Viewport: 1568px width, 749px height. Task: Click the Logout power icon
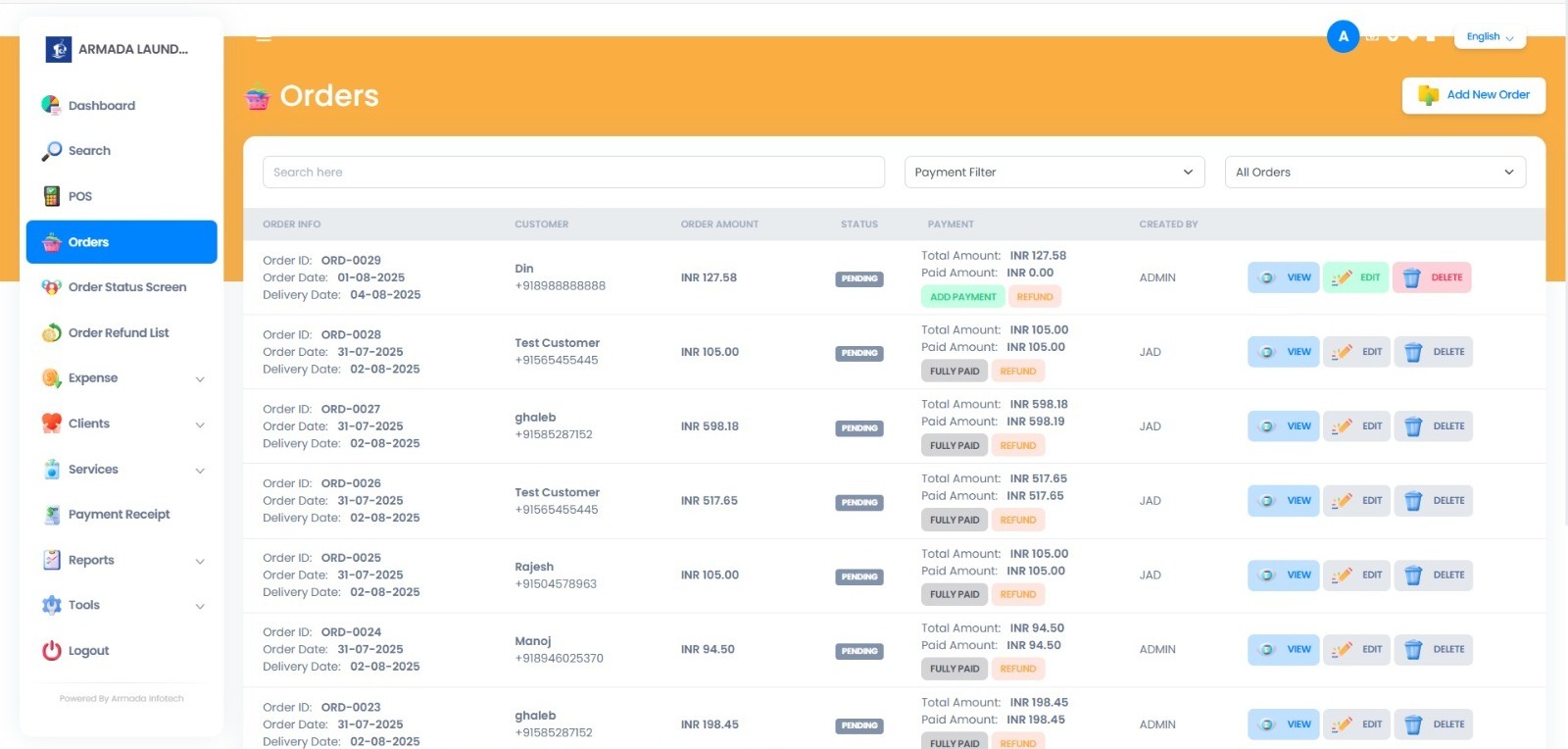[x=52, y=651]
